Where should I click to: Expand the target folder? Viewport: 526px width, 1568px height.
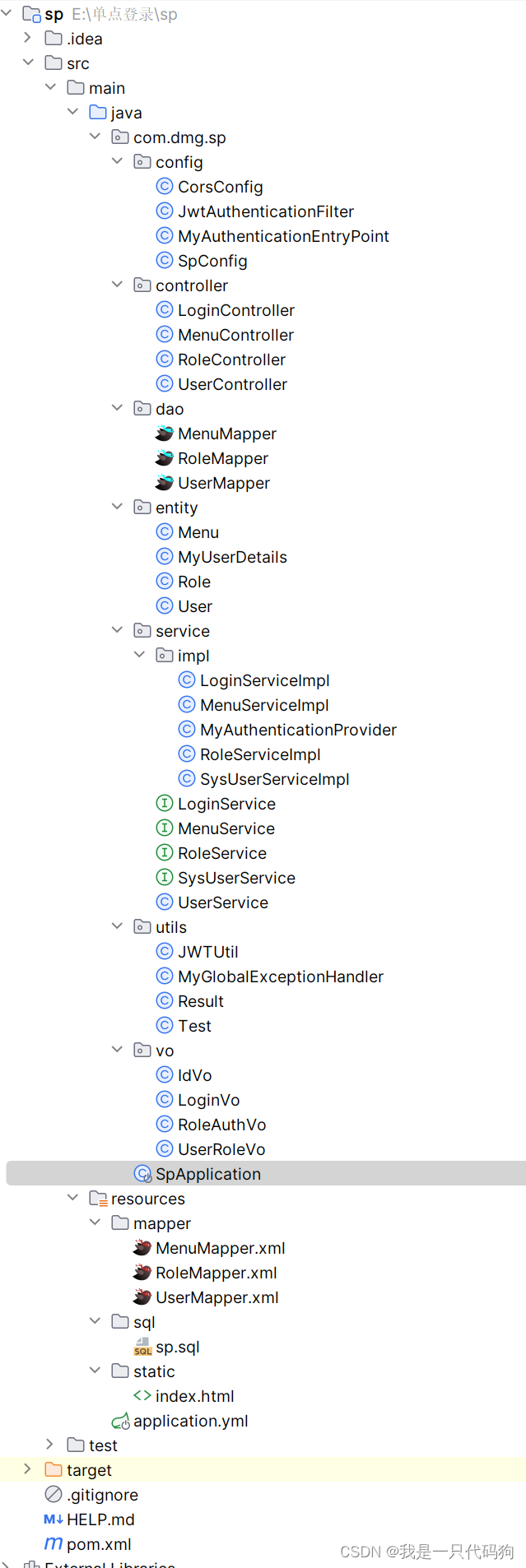[27, 1470]
